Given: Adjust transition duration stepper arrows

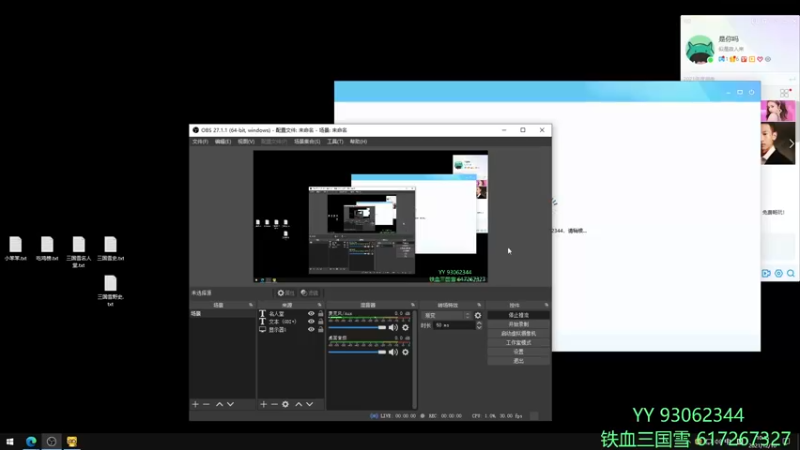Looking at the screenshot, I should (x=479, y=325).
